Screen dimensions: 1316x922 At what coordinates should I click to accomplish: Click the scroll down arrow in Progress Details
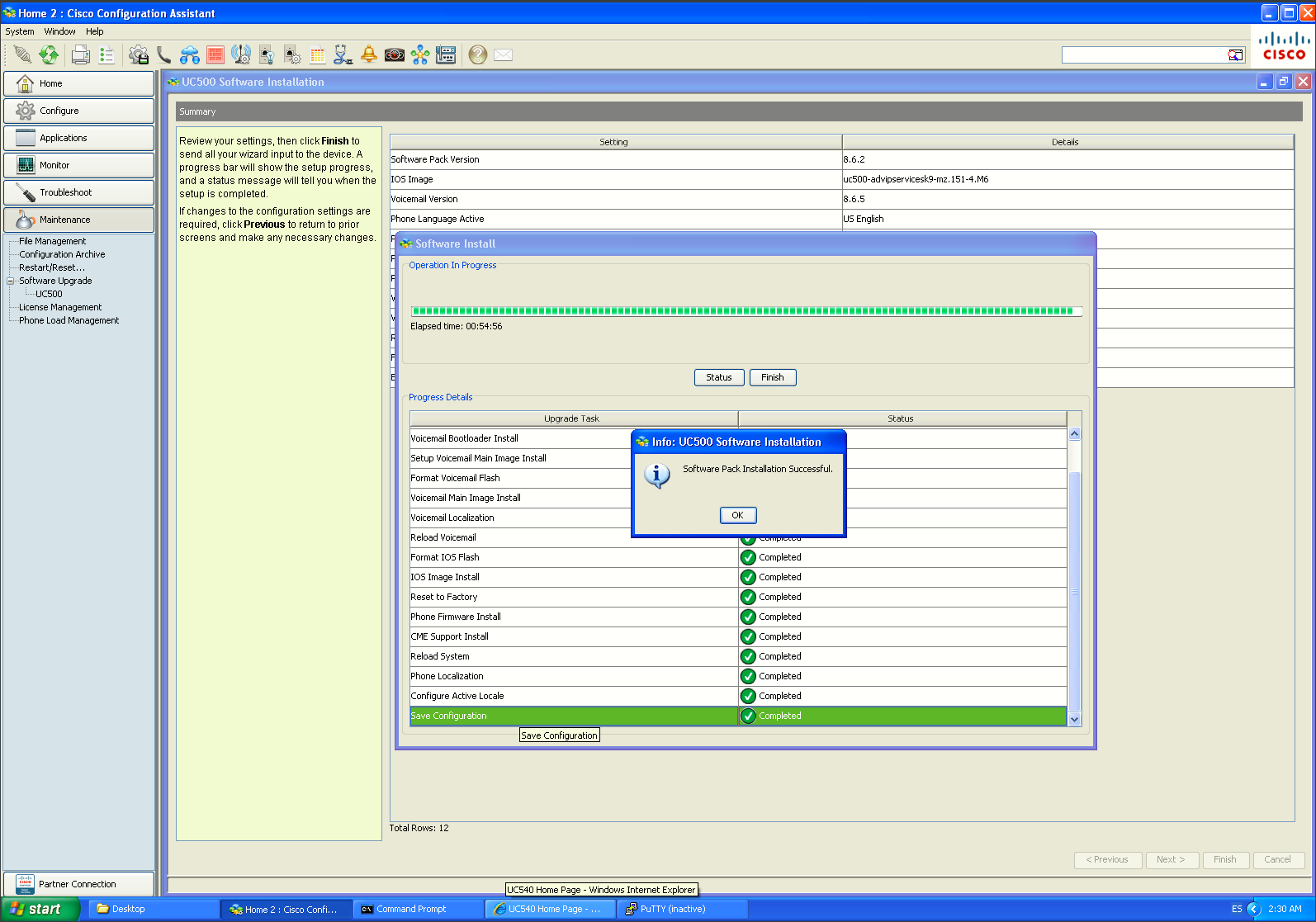pyautogui.click(x=1074, y=719)
